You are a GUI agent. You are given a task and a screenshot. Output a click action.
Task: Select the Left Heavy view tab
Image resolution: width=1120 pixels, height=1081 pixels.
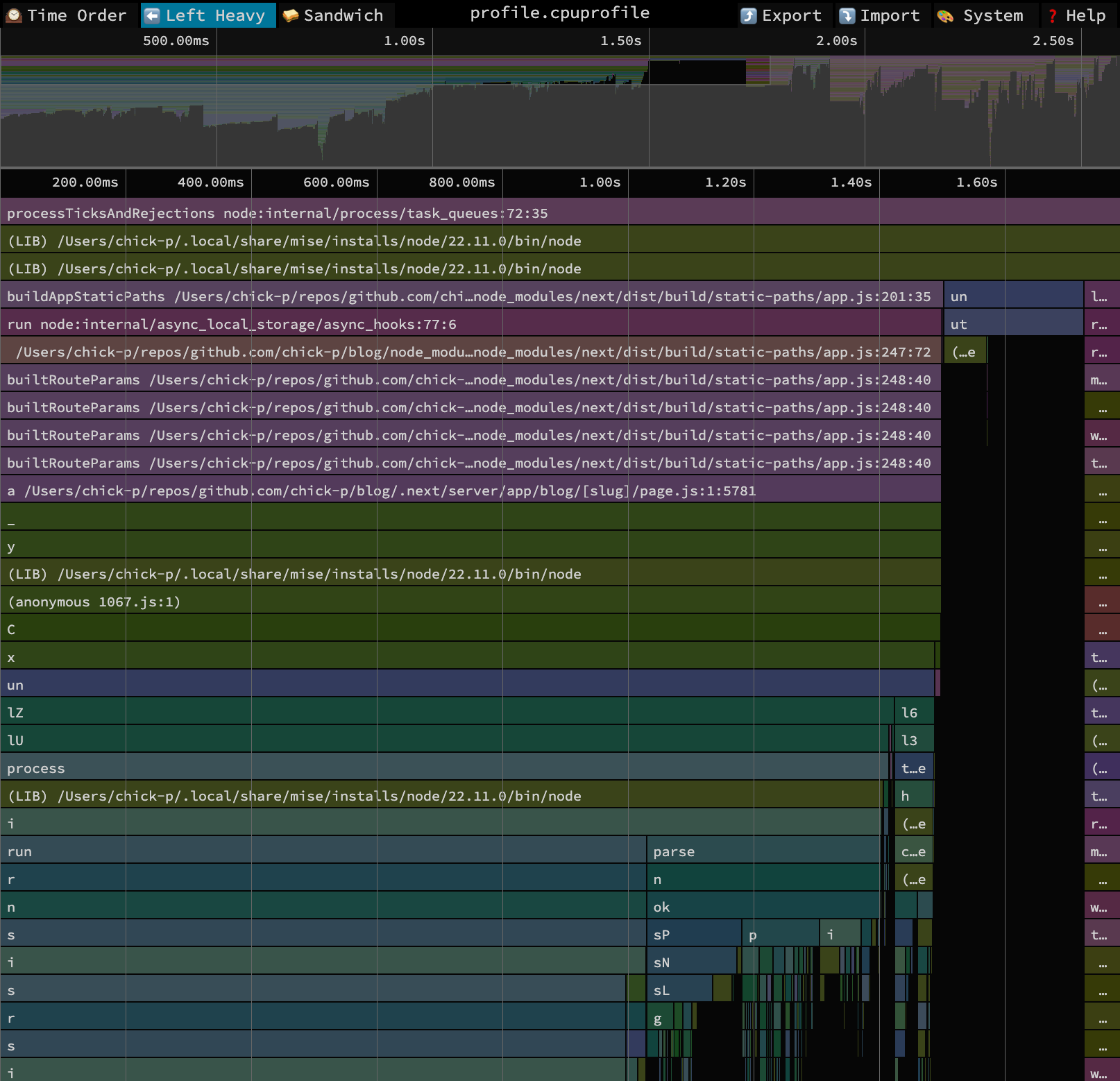[x=208, y=15]
